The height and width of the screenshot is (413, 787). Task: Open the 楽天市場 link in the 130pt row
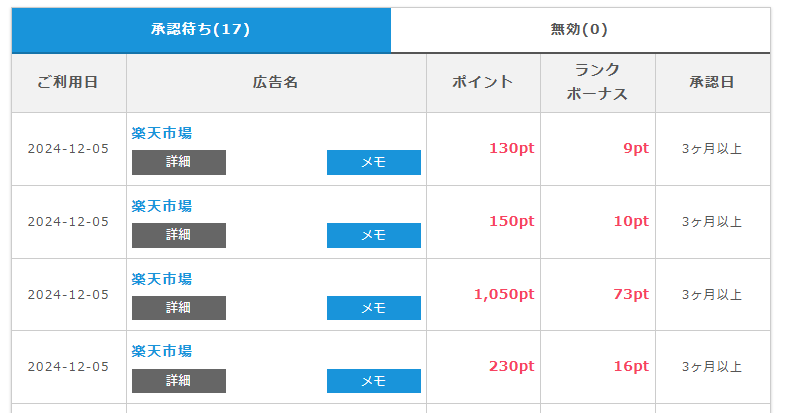tap(162, 133)
